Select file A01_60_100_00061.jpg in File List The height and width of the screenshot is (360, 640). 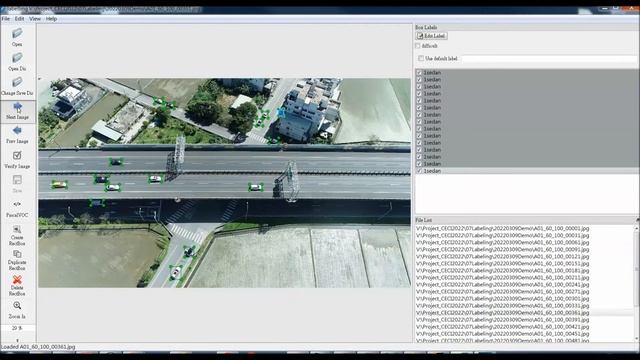(502, 242)
